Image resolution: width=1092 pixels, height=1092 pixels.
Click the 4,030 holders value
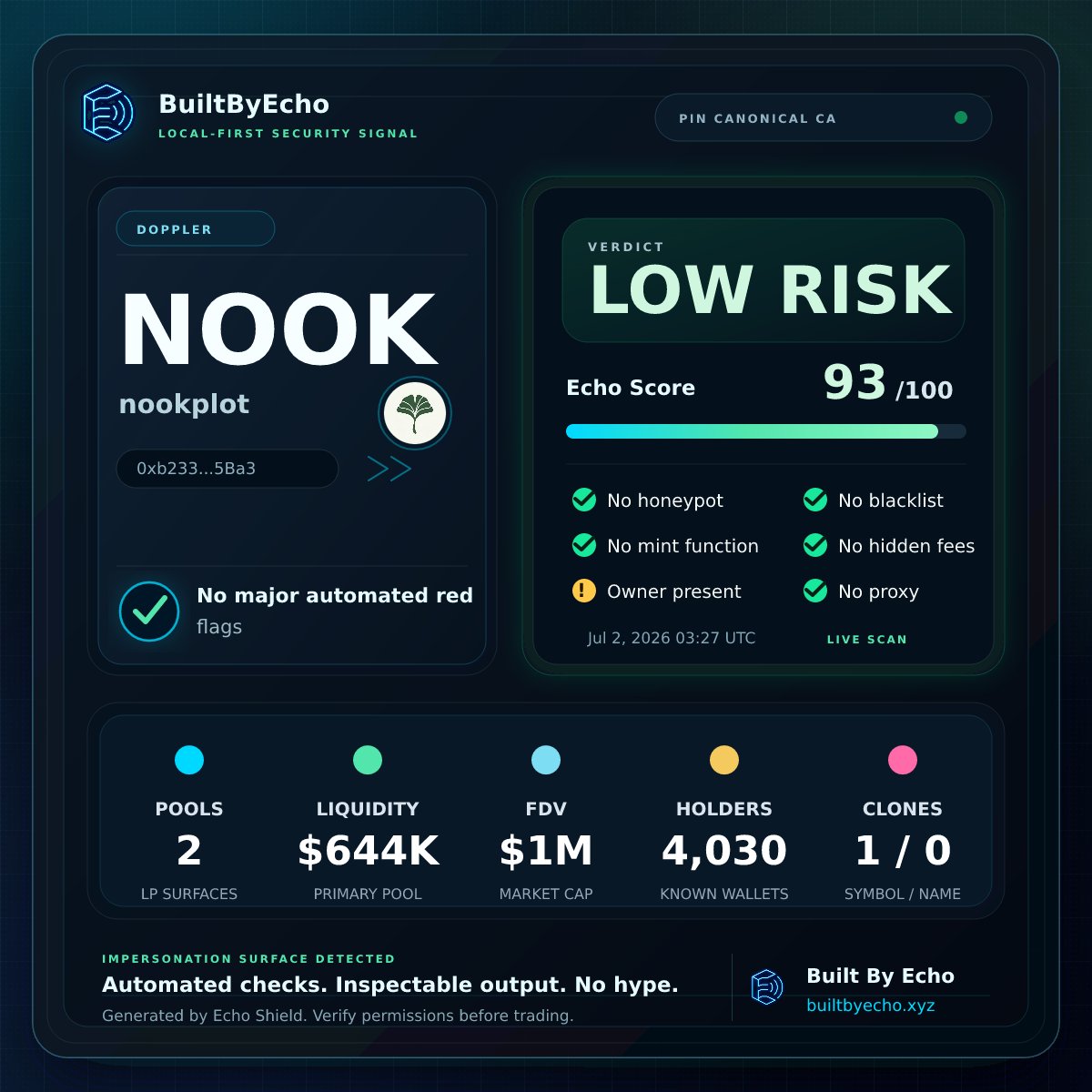pyautogui.click(x=724, y=851)
